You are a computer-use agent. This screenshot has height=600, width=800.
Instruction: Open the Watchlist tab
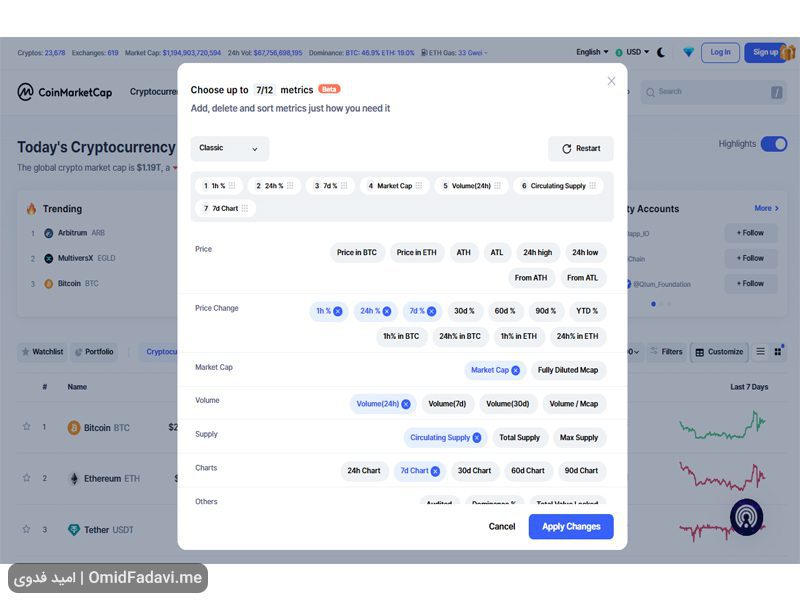click(x=42, y=352)
